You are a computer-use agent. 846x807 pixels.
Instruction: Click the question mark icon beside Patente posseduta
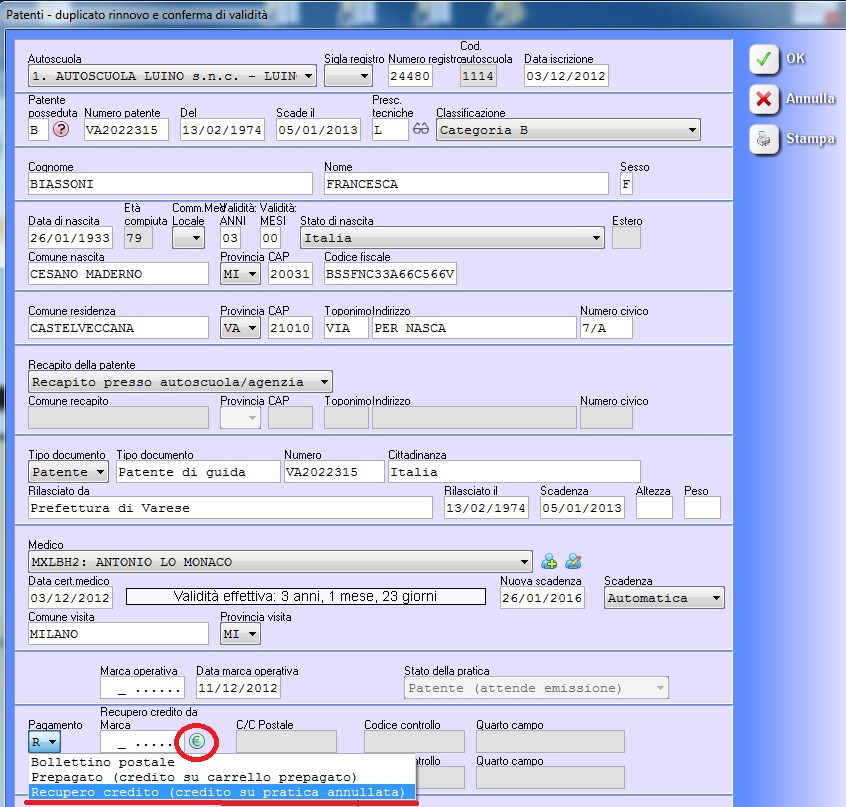pos(61,130)
